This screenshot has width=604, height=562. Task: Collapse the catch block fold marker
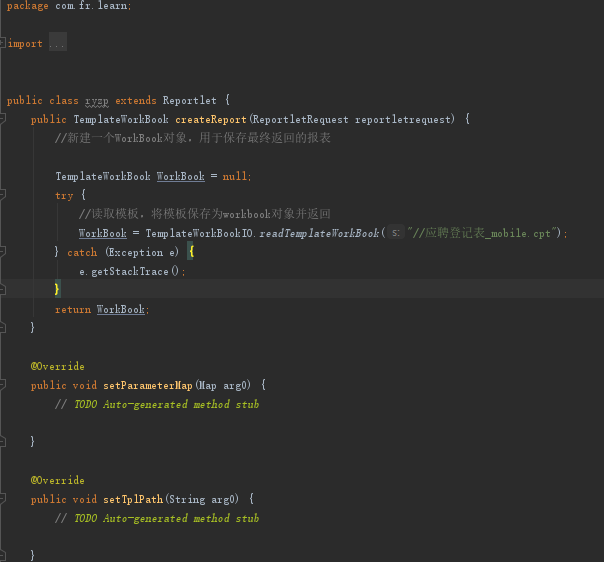pyautogui.click(x=2, y=251)
